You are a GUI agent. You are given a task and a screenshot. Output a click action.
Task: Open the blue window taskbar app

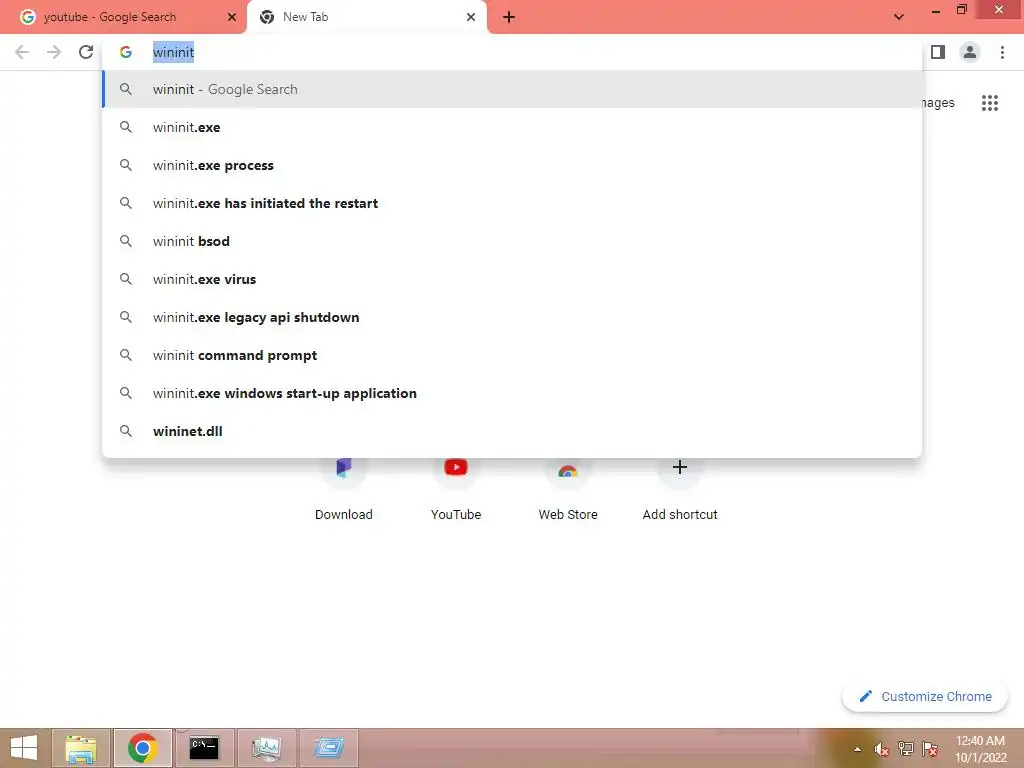click(328, 748)
